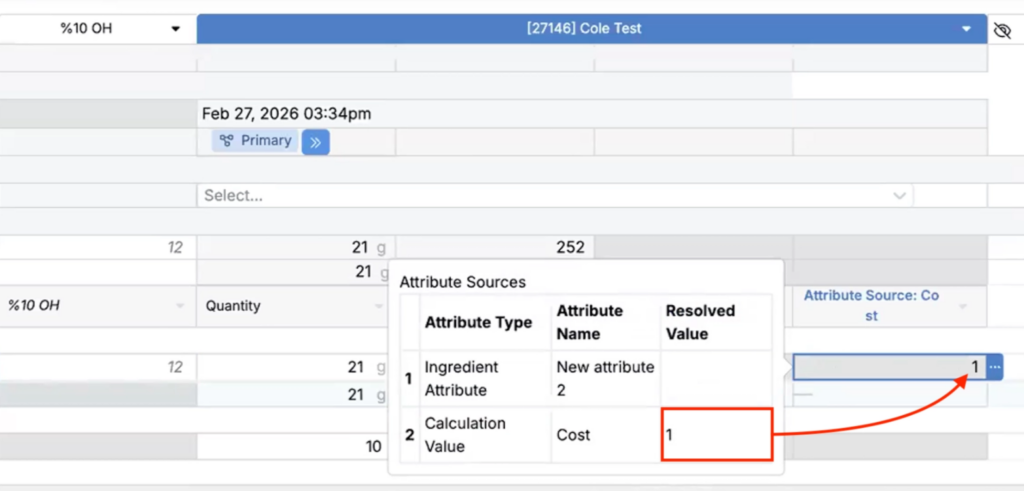The height and width of the screenshot is (491, 1024).
Task: Click the Calculation Value cell in popup
Action: pyautogui.click(x=484, y=435)
